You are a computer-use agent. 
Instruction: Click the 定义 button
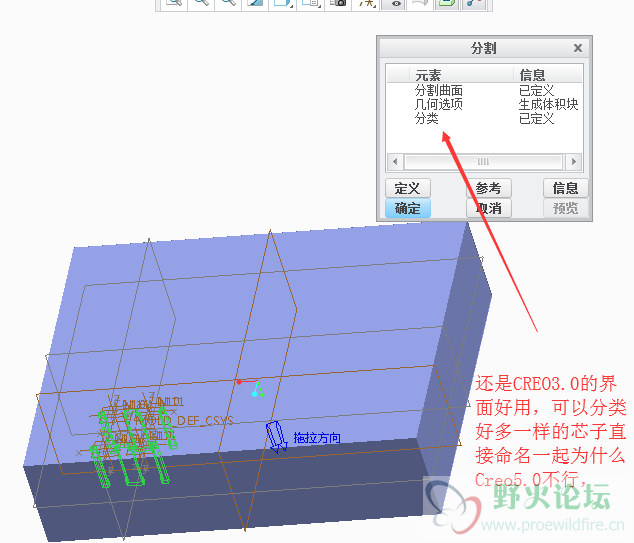tap(408, 188)
